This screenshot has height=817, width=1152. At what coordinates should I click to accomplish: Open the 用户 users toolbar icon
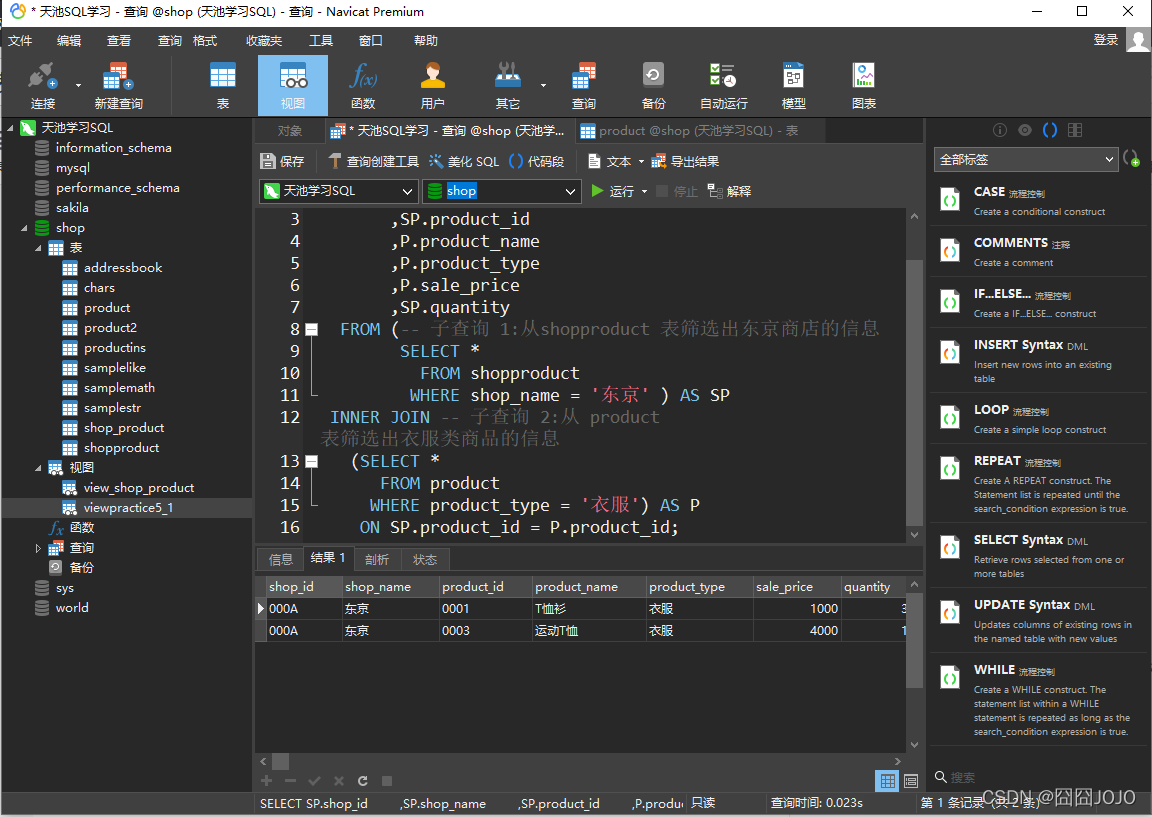click(x=433, y=85)
